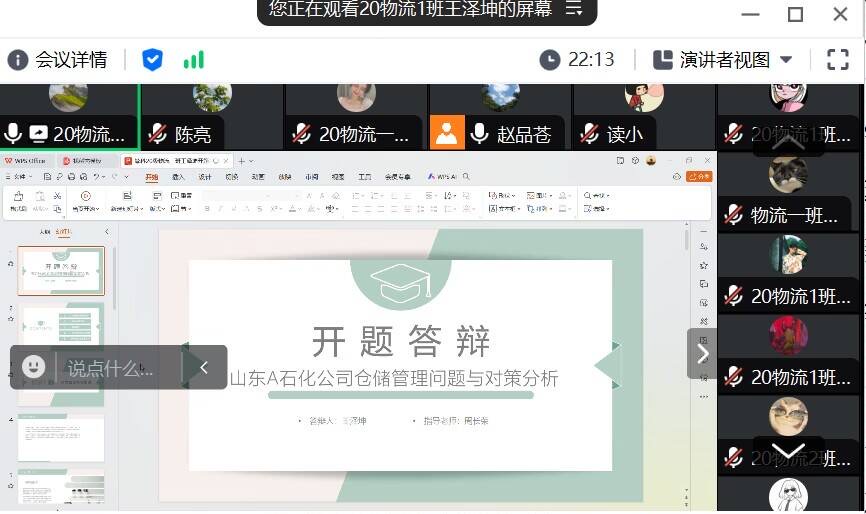
Task: Click right arrow beside the shared slide
Action: [x=702, y=353]
